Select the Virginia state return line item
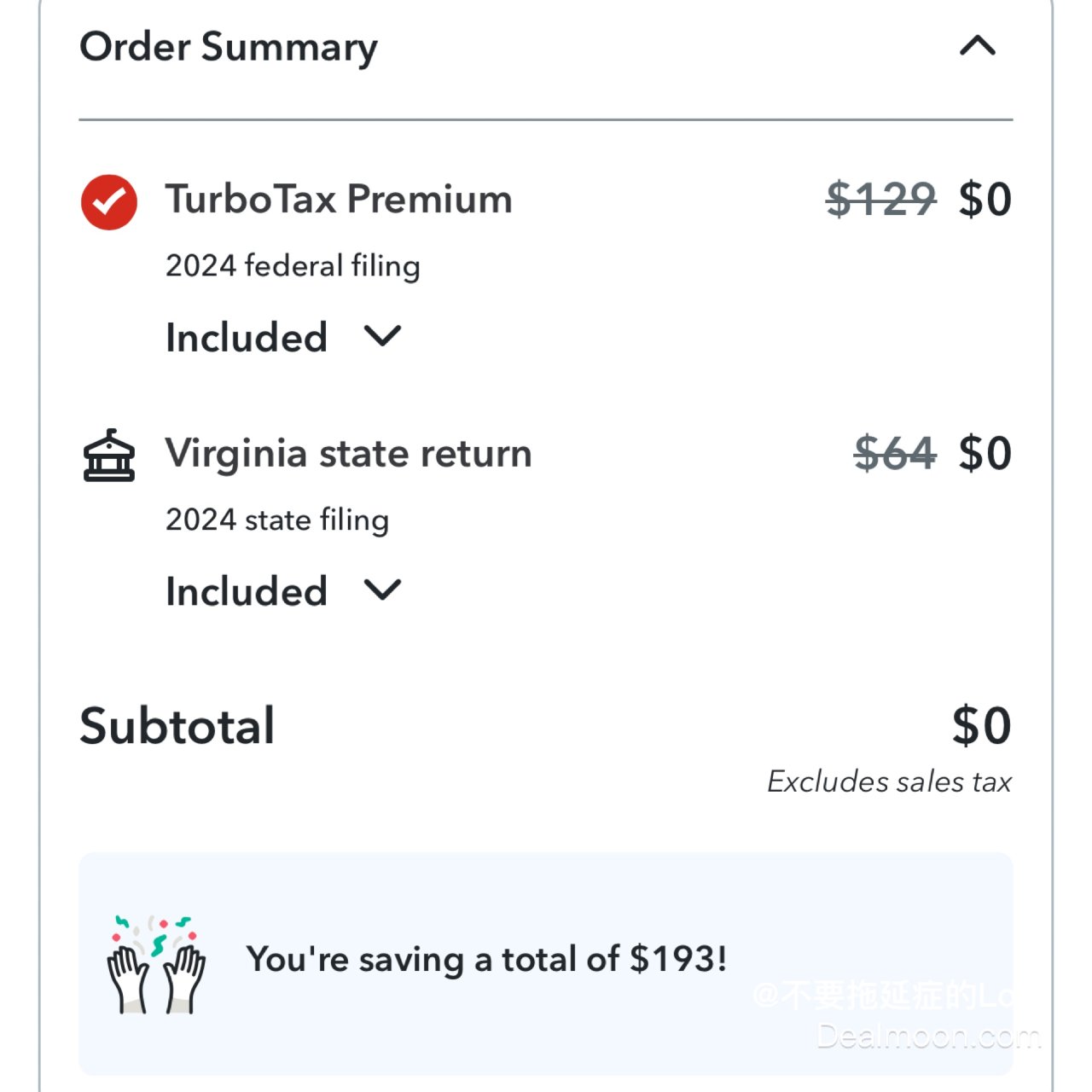The height and width of the screenshot is (1092, 1092). [x=349, y=453]
